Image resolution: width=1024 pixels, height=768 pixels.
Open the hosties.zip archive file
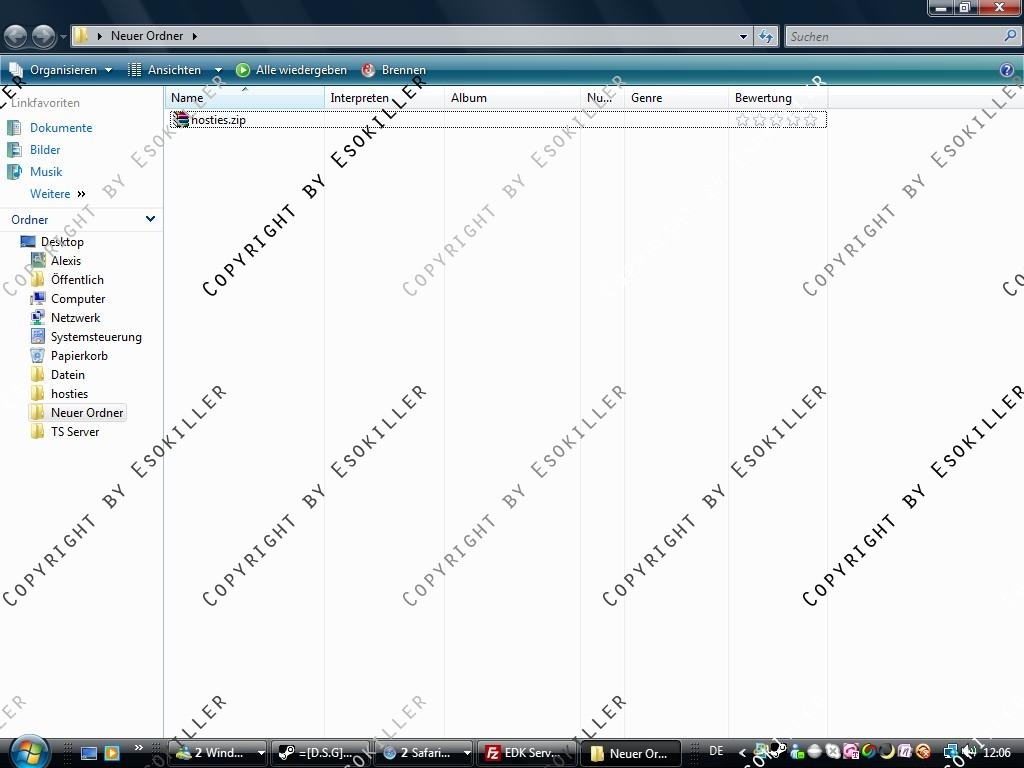point(217,120)
